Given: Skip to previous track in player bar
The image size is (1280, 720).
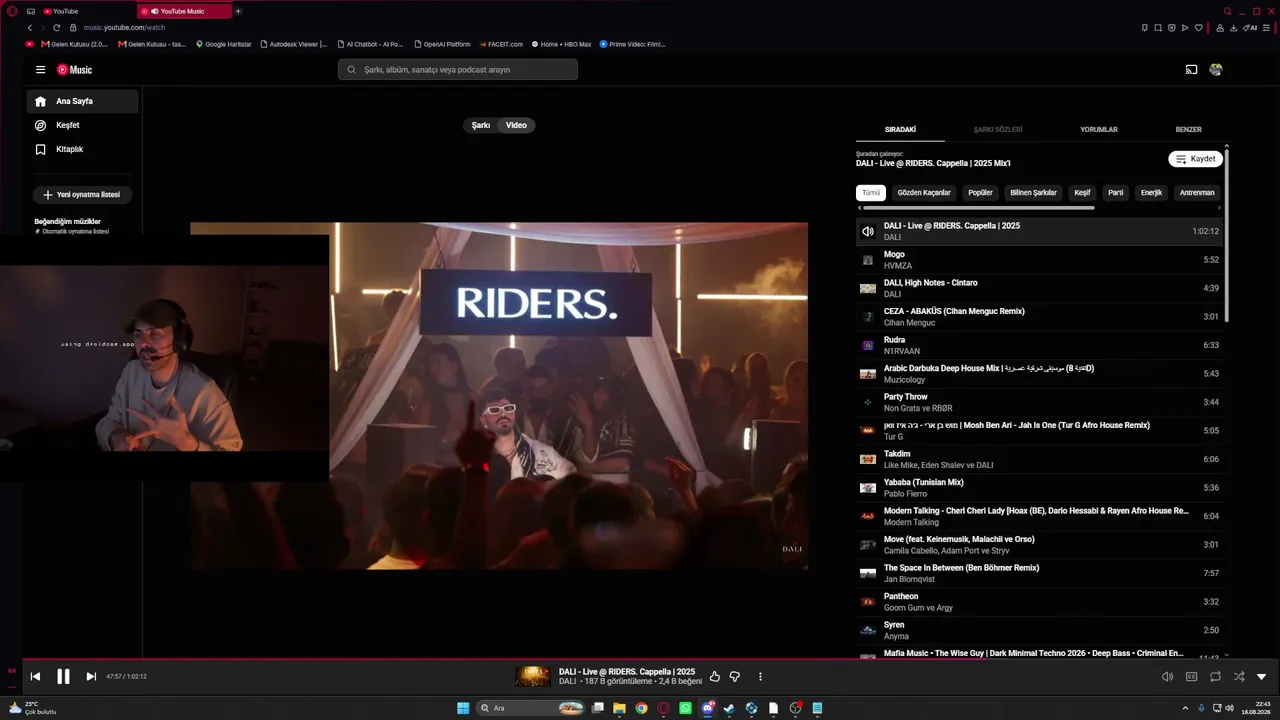Looking at the screenshot, I should 35,677.
